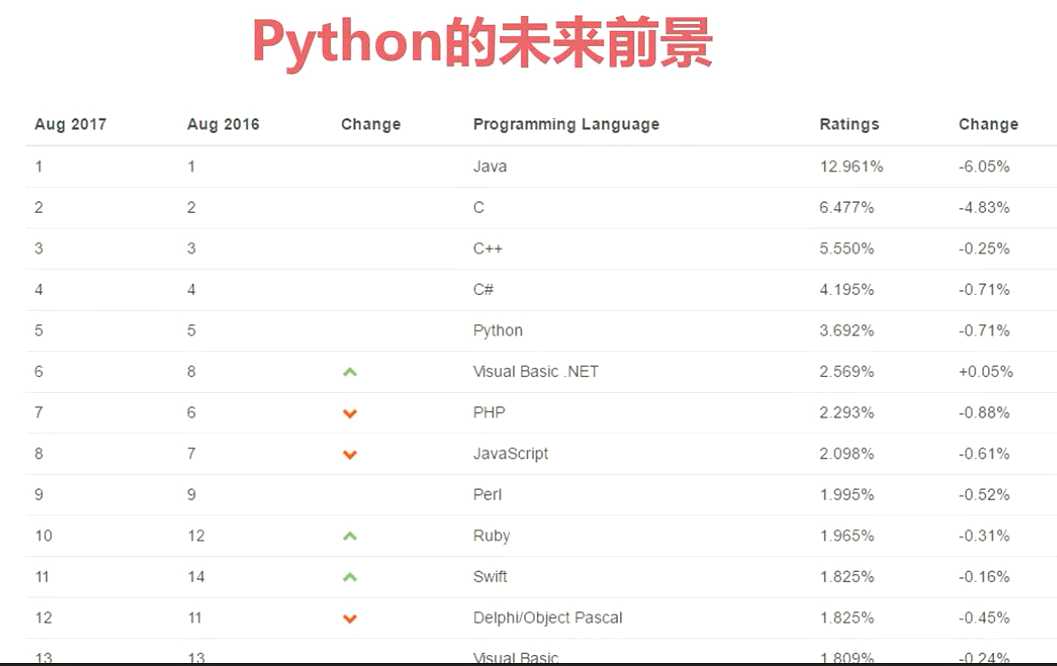This screenshot has width=1057, height=666.
Task: Click the green up arrow beside Ruby
Action: pos(350,536)
